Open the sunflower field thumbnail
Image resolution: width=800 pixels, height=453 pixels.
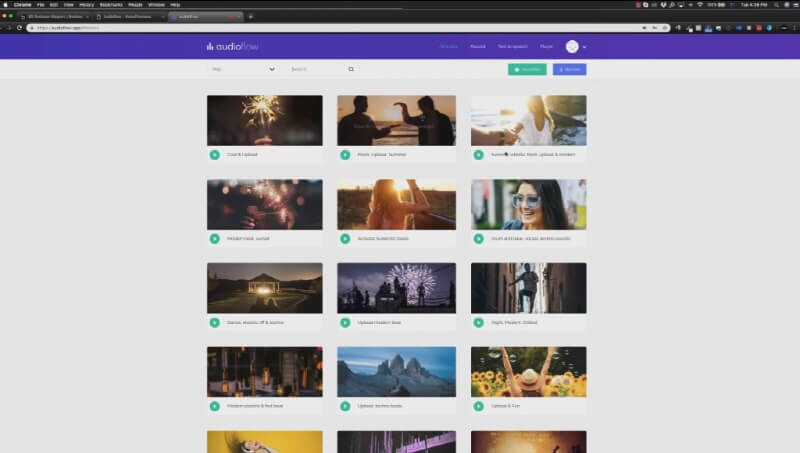pyautogui.click(x=529, y=372)
